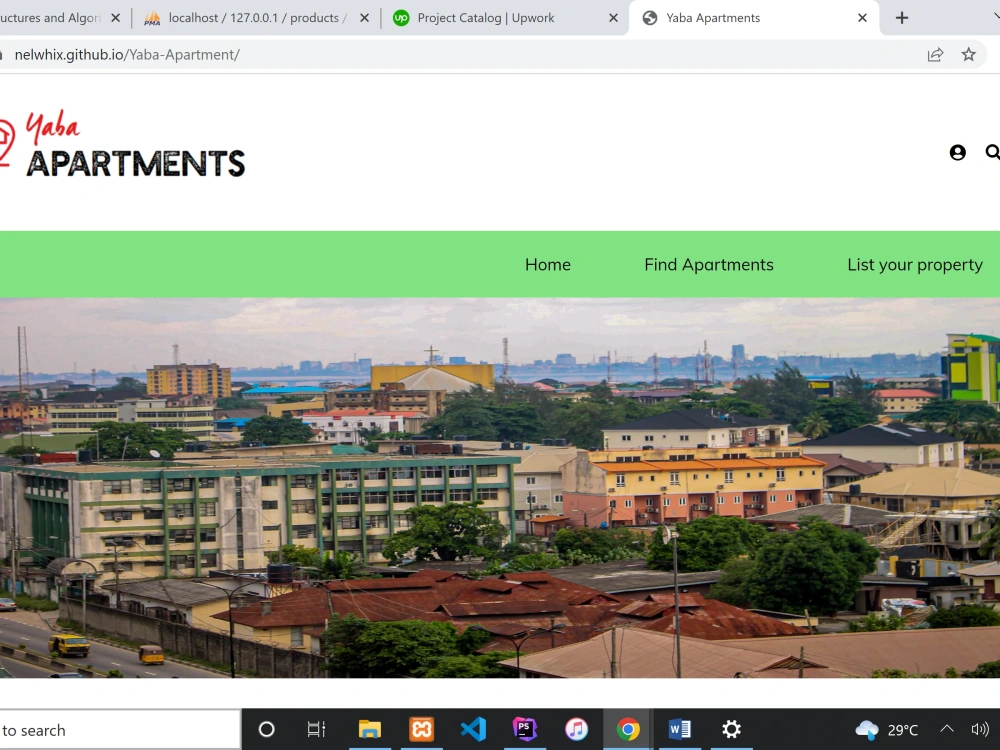Close the Data Structures tab
This screenshot has height=750, width=1000.
click(x=115, y=18)
